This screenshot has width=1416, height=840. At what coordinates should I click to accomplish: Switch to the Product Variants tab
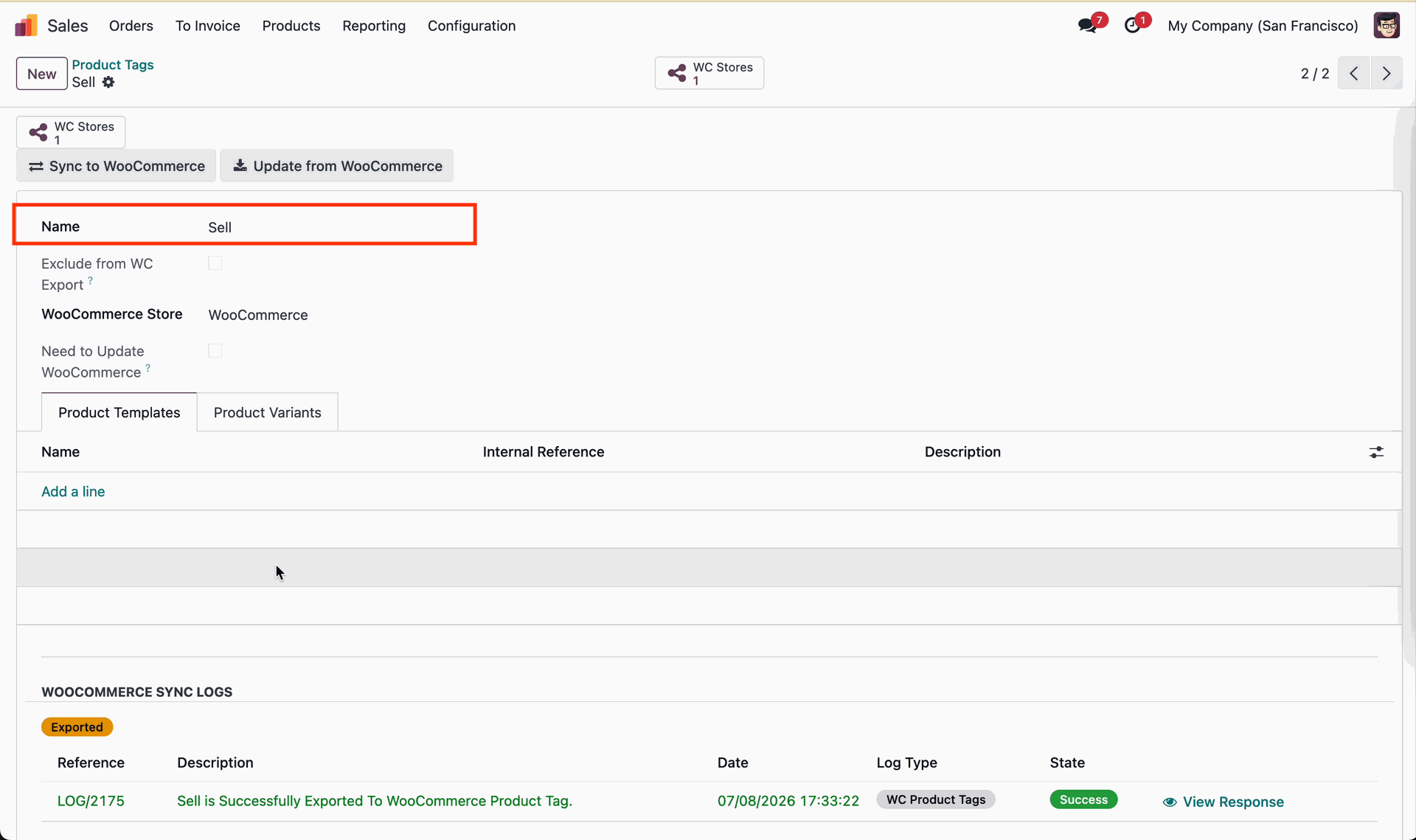(268, 412)
